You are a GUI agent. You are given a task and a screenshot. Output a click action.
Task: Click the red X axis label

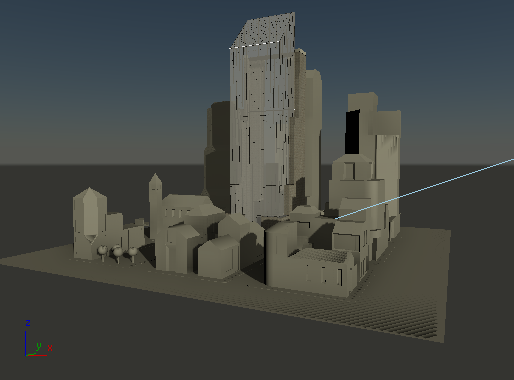50,348
